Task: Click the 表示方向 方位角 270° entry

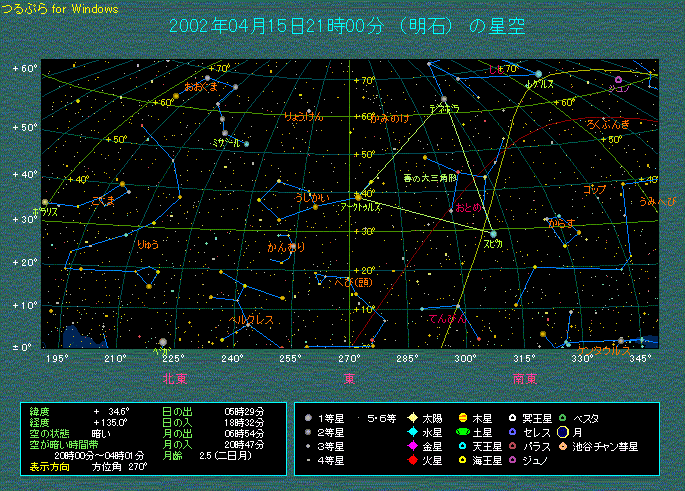Action: click(88, 467)
